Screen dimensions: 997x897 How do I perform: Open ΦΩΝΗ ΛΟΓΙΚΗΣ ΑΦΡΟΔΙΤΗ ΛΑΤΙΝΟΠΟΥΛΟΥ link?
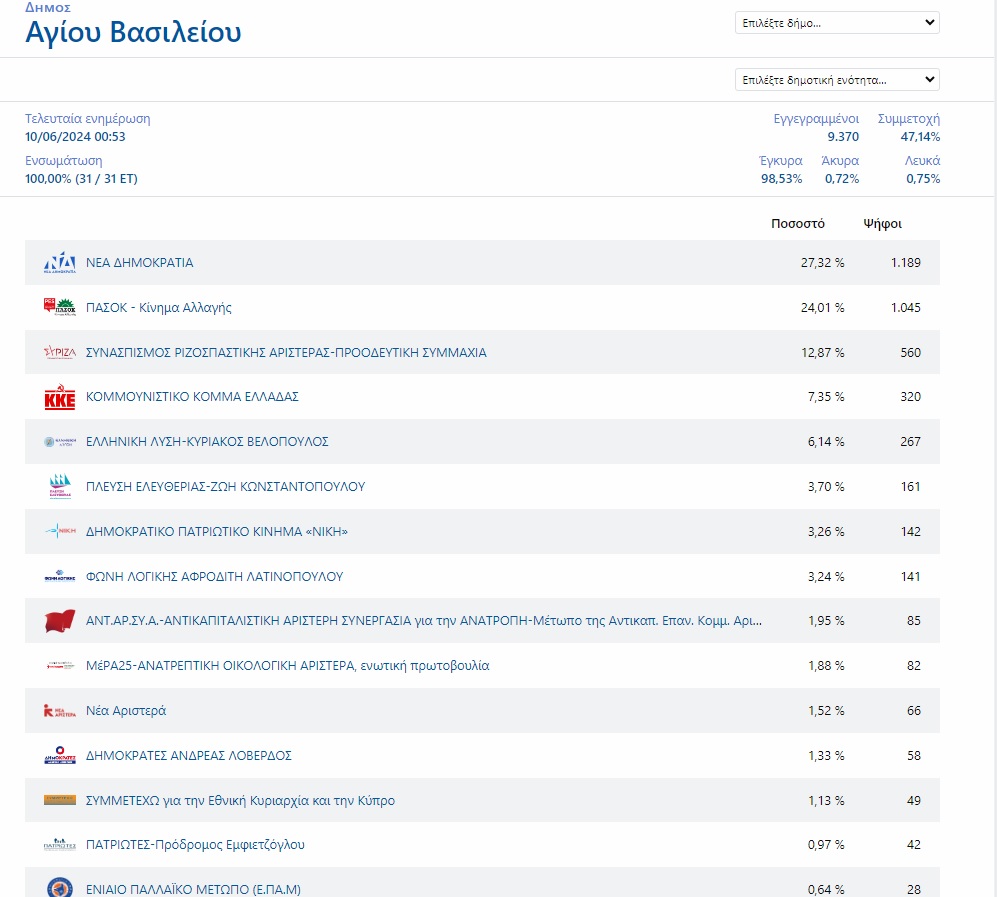click(x=214, y=577)
